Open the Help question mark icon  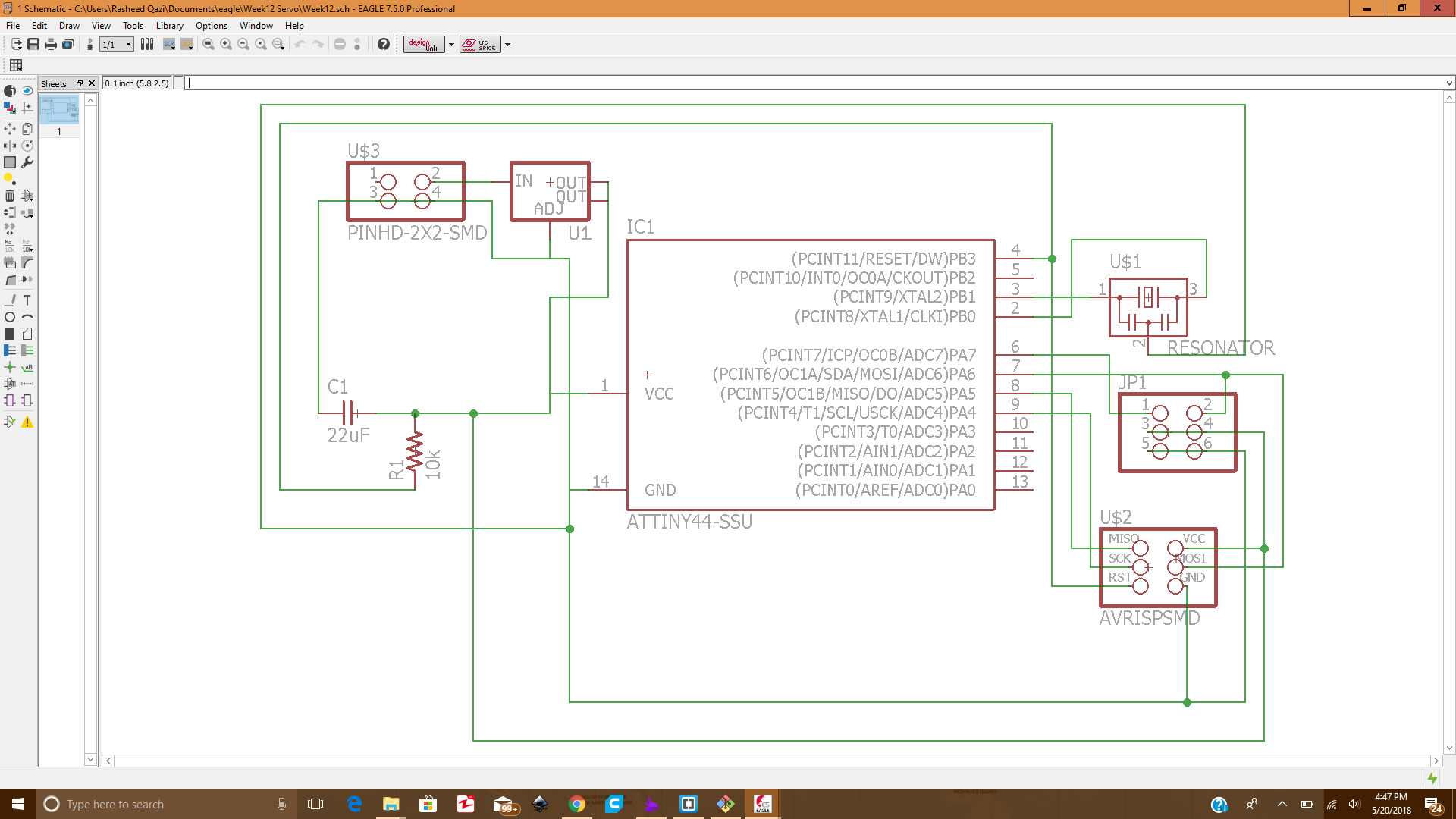coord(384,45)
